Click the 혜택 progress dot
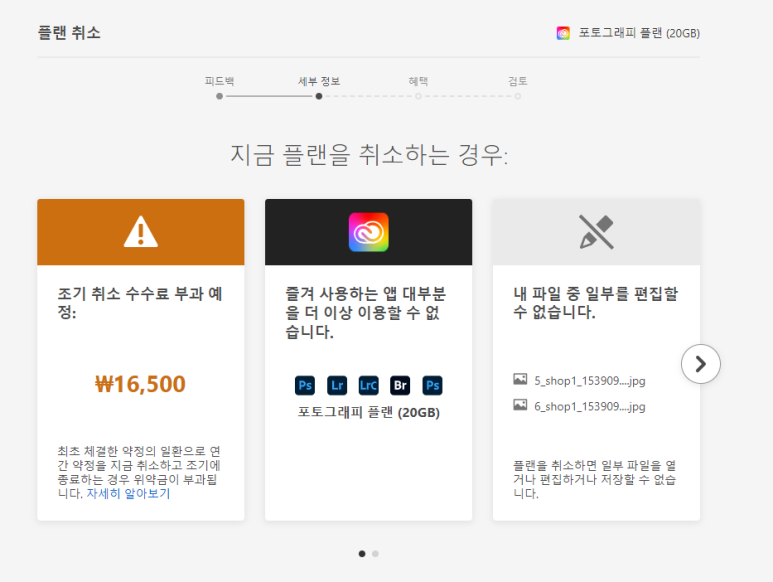 [418, 96]
